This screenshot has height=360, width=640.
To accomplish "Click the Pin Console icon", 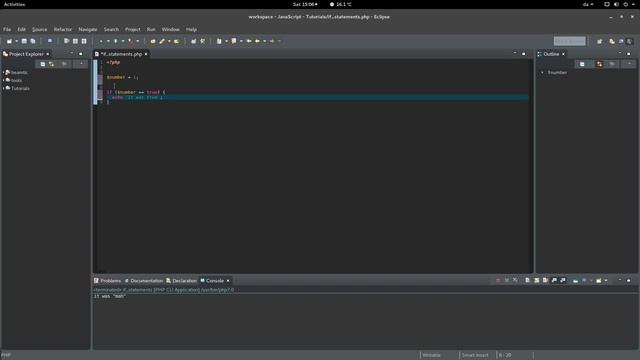I will [x=575, y=280].
